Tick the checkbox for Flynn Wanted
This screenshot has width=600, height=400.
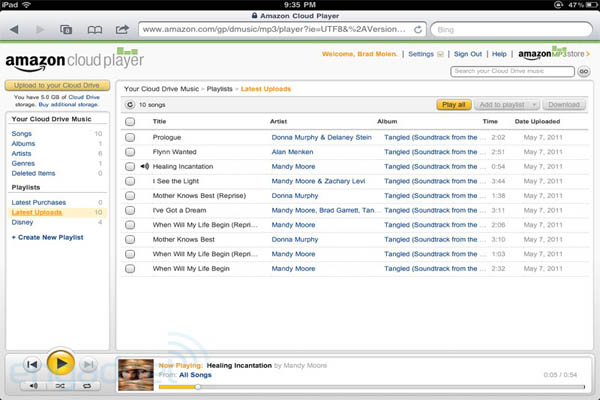point(130,151)
